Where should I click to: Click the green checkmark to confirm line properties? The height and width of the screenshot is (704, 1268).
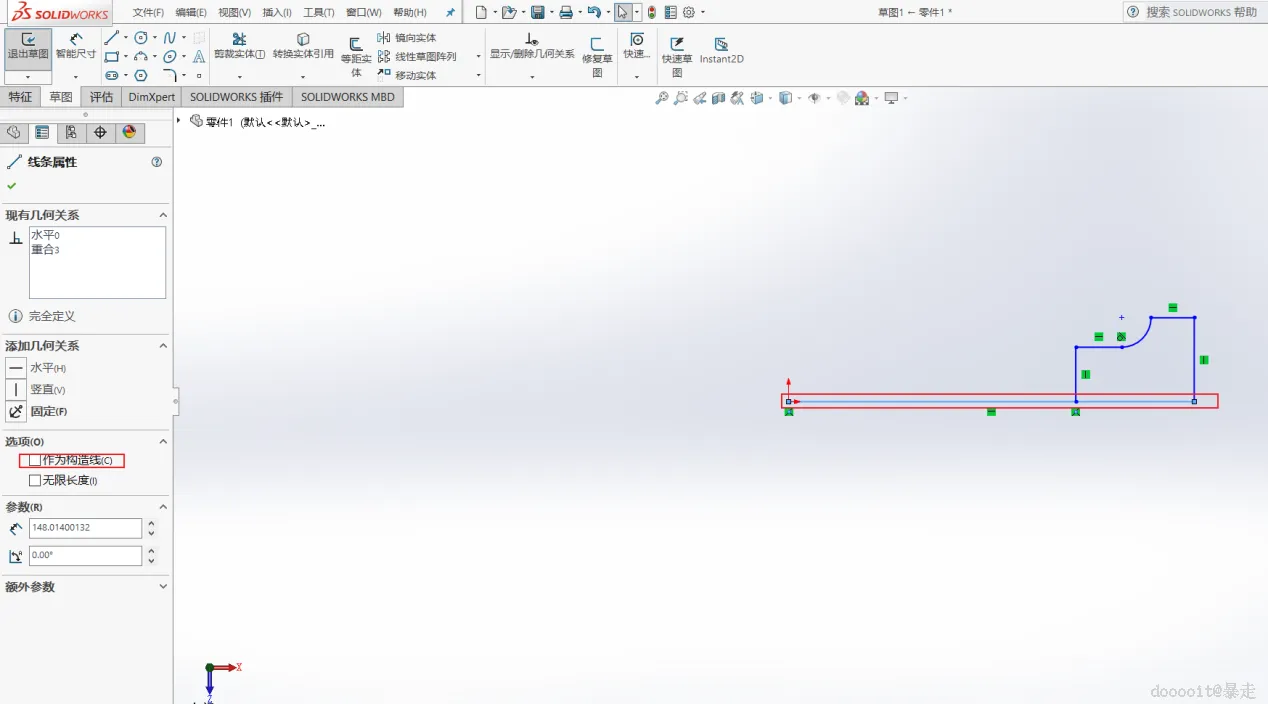12,186
